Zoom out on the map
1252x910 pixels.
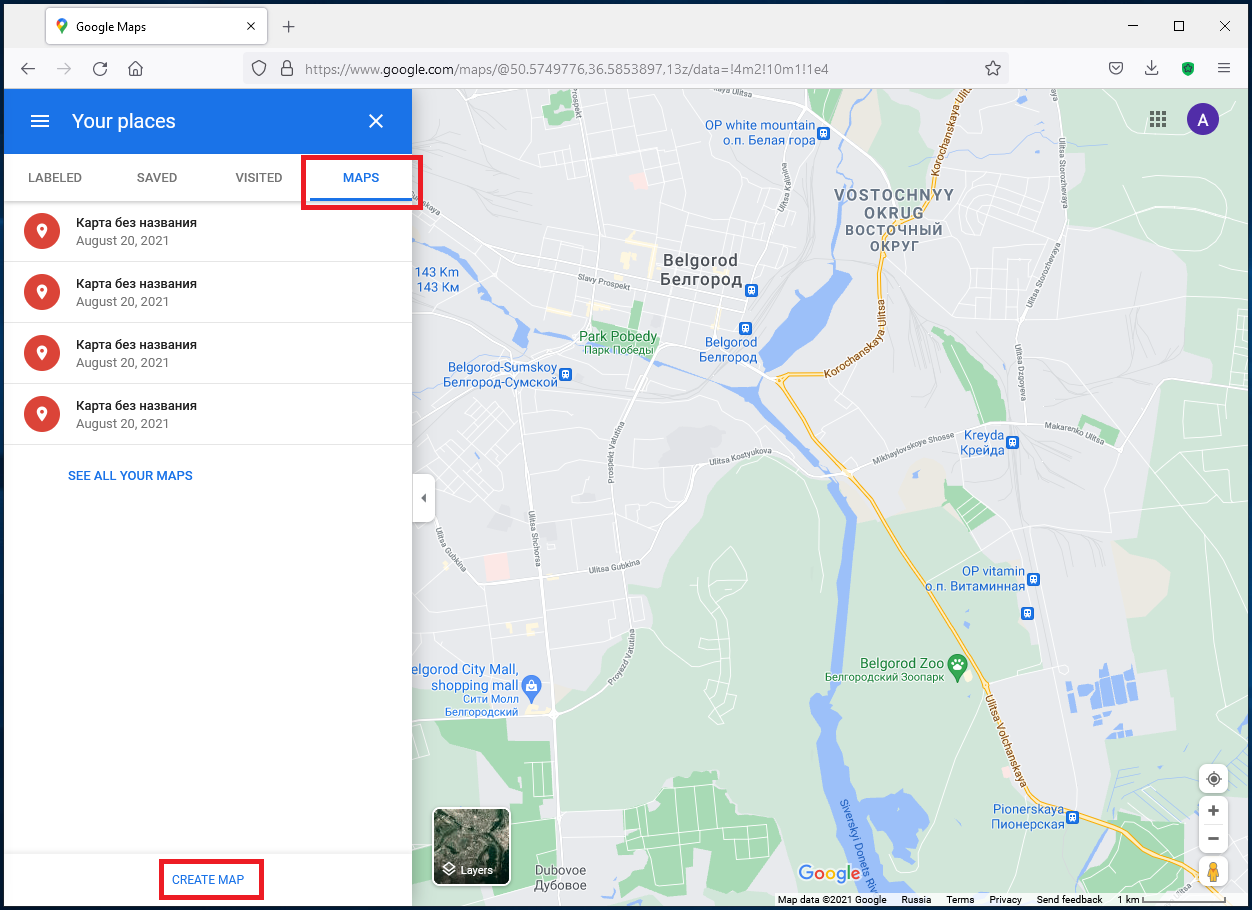coord(1214,839)
